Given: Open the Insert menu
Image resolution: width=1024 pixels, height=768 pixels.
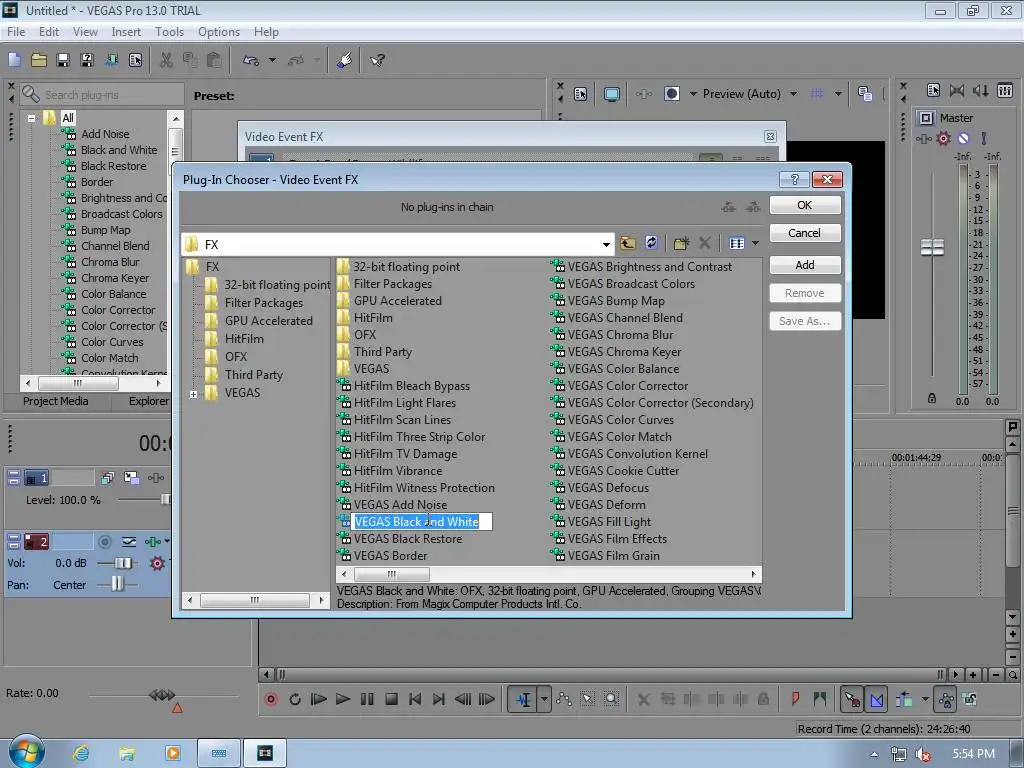Looking at the screenshot, I should (126, 32).
